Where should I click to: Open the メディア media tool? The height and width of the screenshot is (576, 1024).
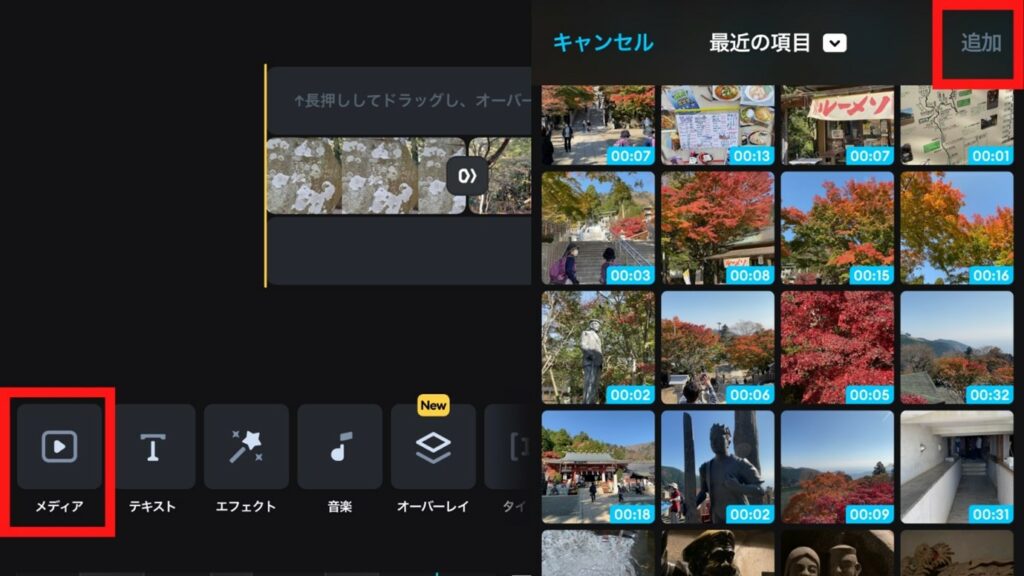point(59,447)
